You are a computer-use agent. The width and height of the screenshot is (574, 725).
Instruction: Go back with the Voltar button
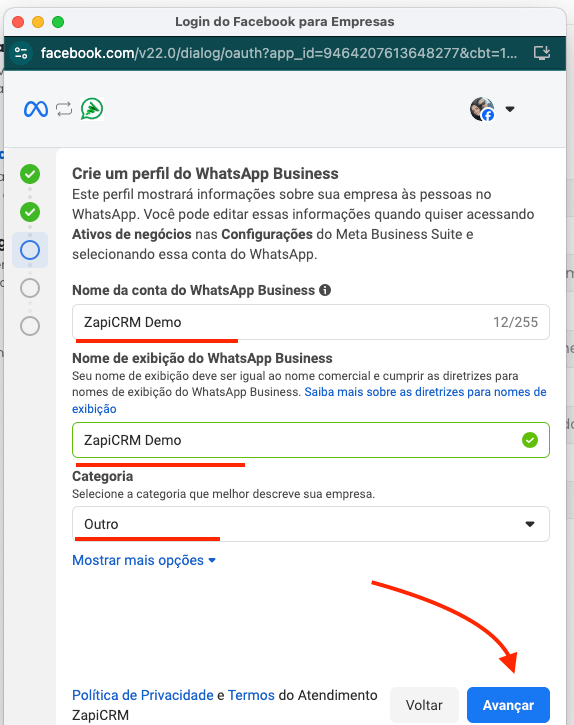click(x=424, y=705)
